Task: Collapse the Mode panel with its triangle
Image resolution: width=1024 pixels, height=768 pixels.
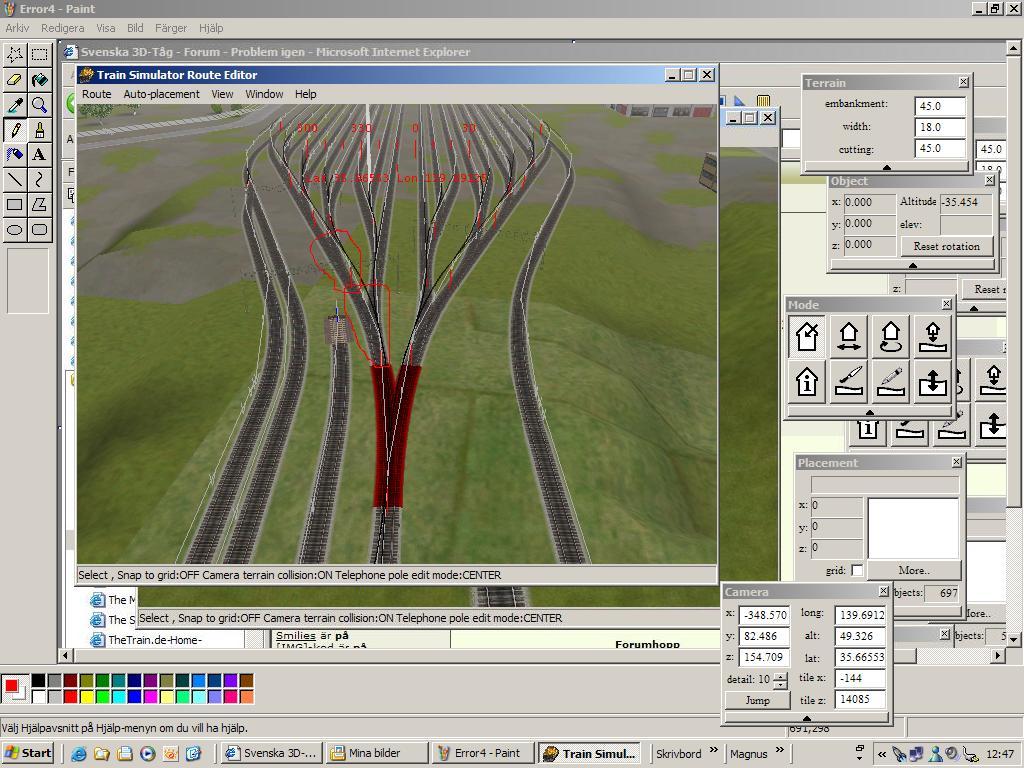Action: point(869,412)
